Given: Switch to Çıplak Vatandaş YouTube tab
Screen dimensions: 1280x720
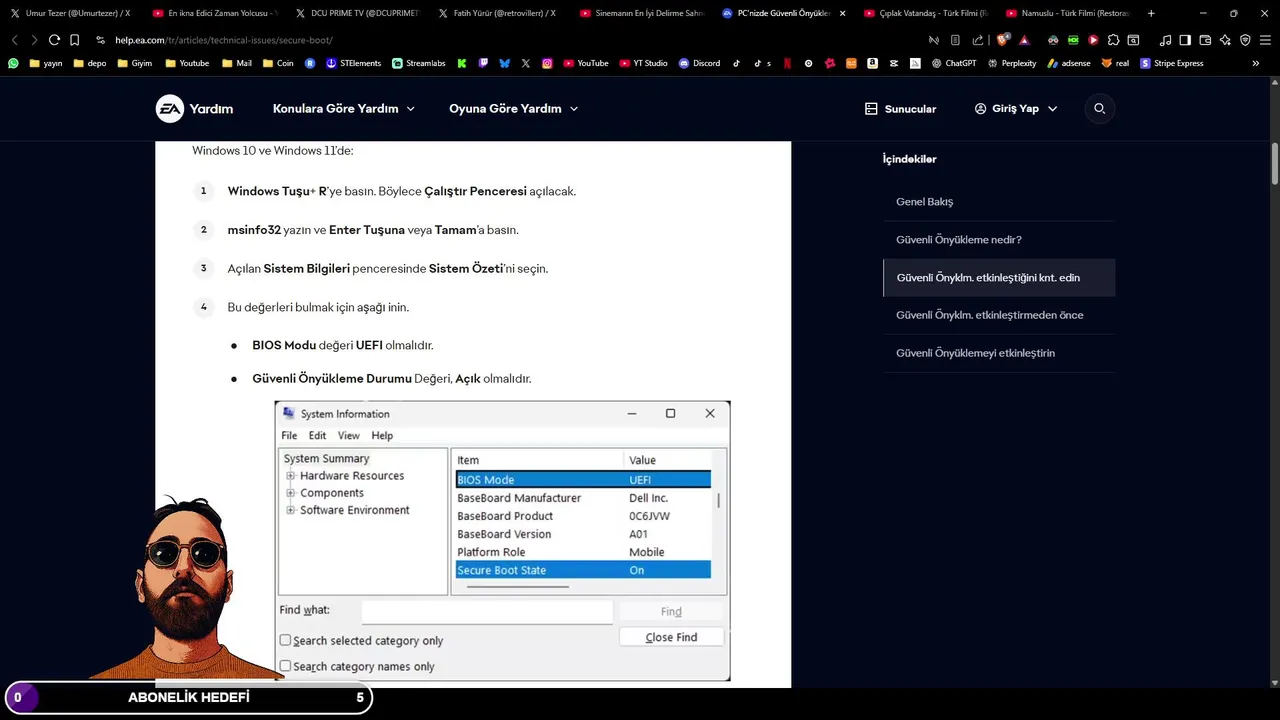Looking at the screenshot, I should coord(927,13).
